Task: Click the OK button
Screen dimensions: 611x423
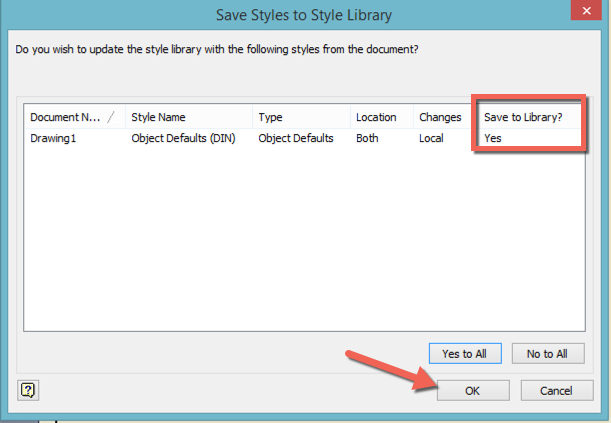Action: (x=473, y=390)
